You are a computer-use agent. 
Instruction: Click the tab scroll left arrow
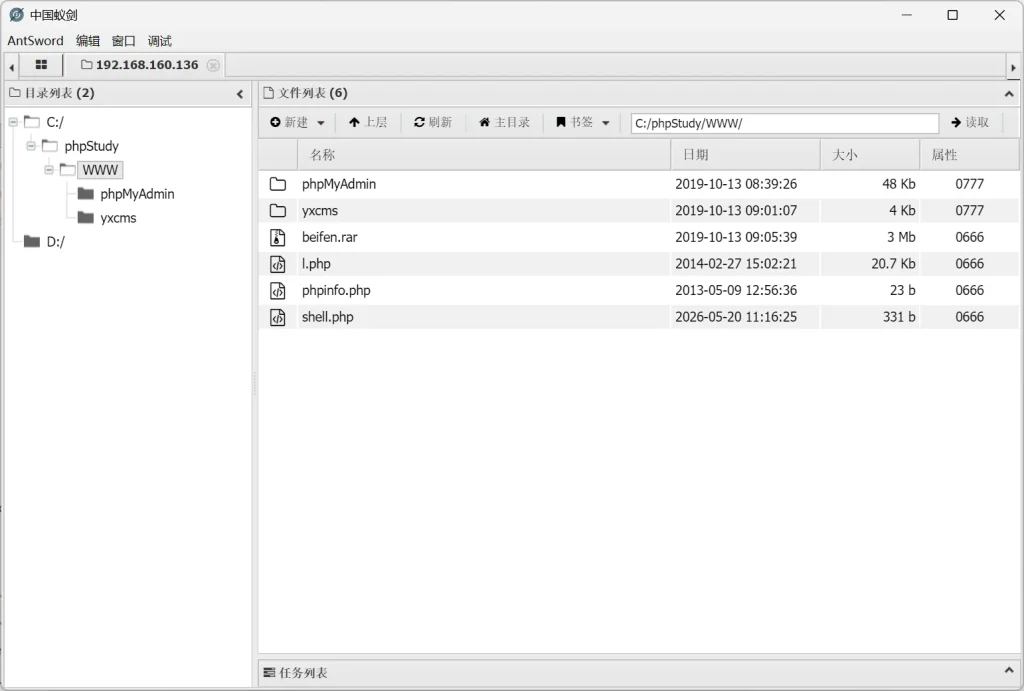pyautogui.click(x=11, y=66)
